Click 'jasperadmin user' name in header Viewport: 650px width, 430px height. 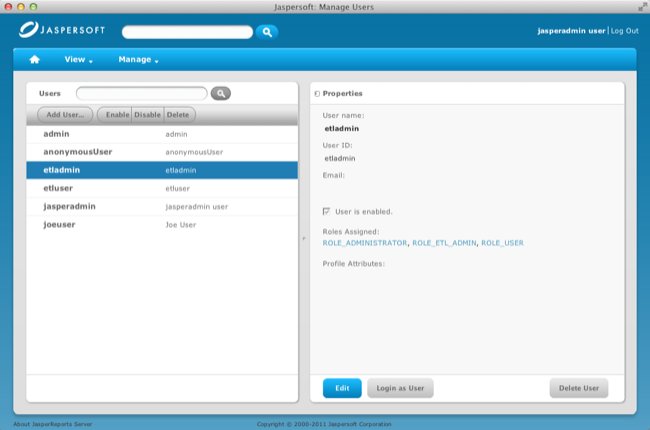click(571, 31)
